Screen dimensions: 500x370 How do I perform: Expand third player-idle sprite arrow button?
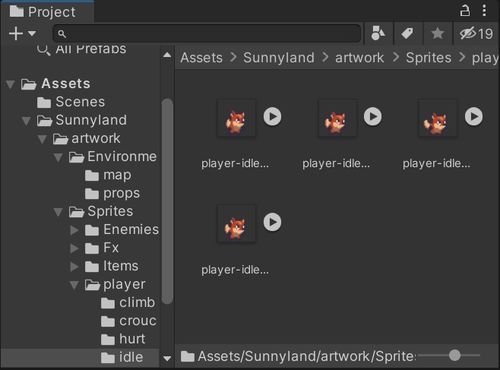point(474,117)
